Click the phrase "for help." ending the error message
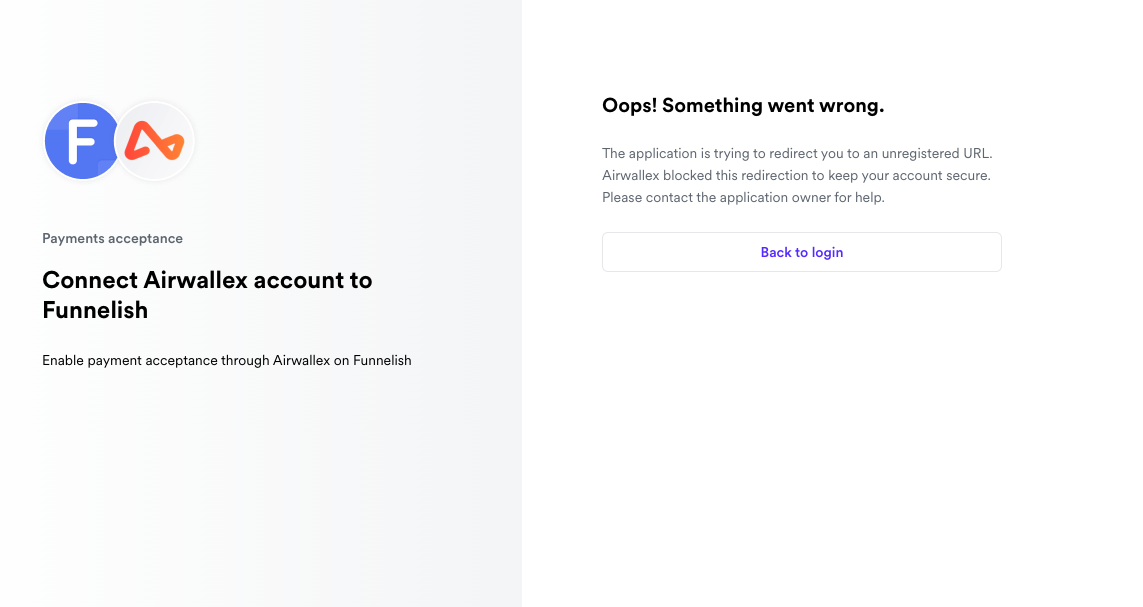The image size is (1143, 607). point(859,198)
